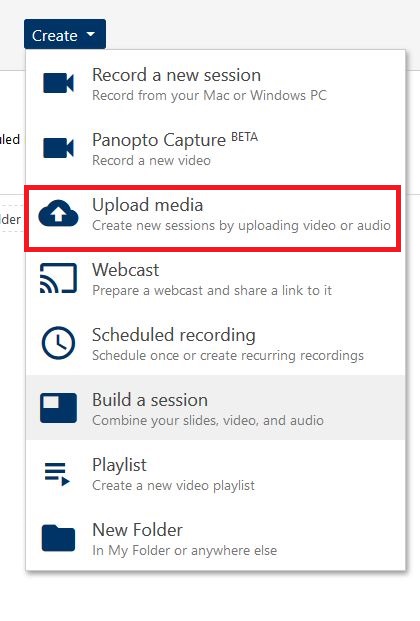Click the camera icon next to Panopto Capture
Image resolution: width=420 pixels, height=621 pixels.
[58, 148]
